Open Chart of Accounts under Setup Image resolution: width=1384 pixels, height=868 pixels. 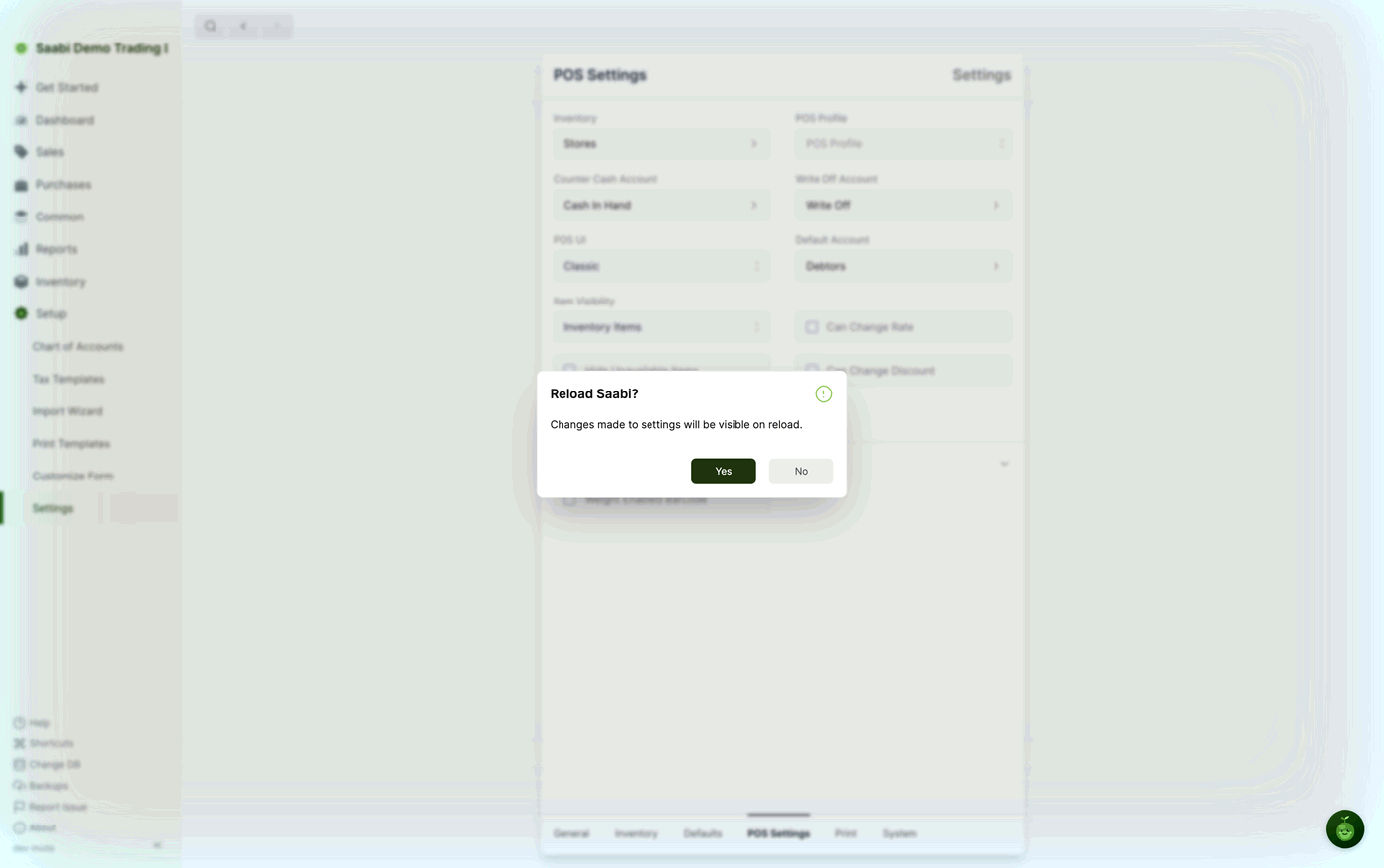(77, 347)
